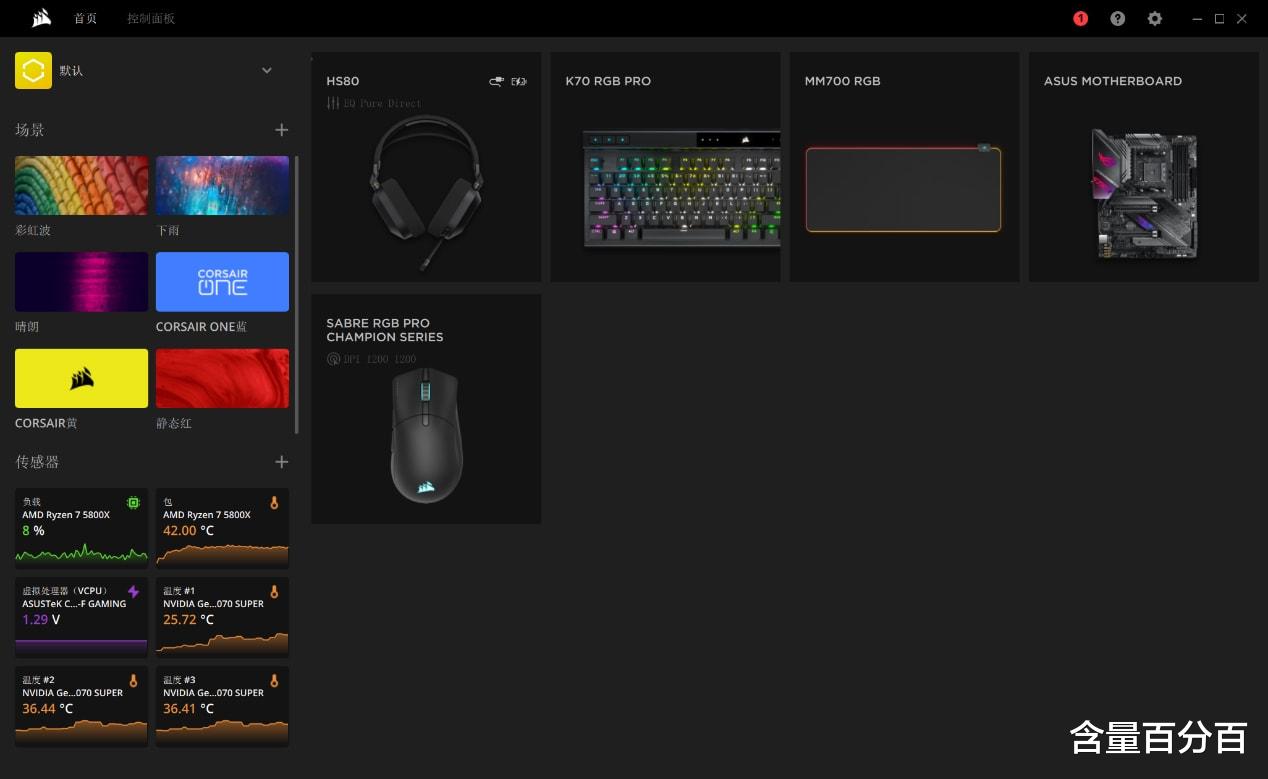This screenshot has width=1268, height=779.
Task: Expand the 默认 profile dropdown chevron
Action: tap(267, 71)
